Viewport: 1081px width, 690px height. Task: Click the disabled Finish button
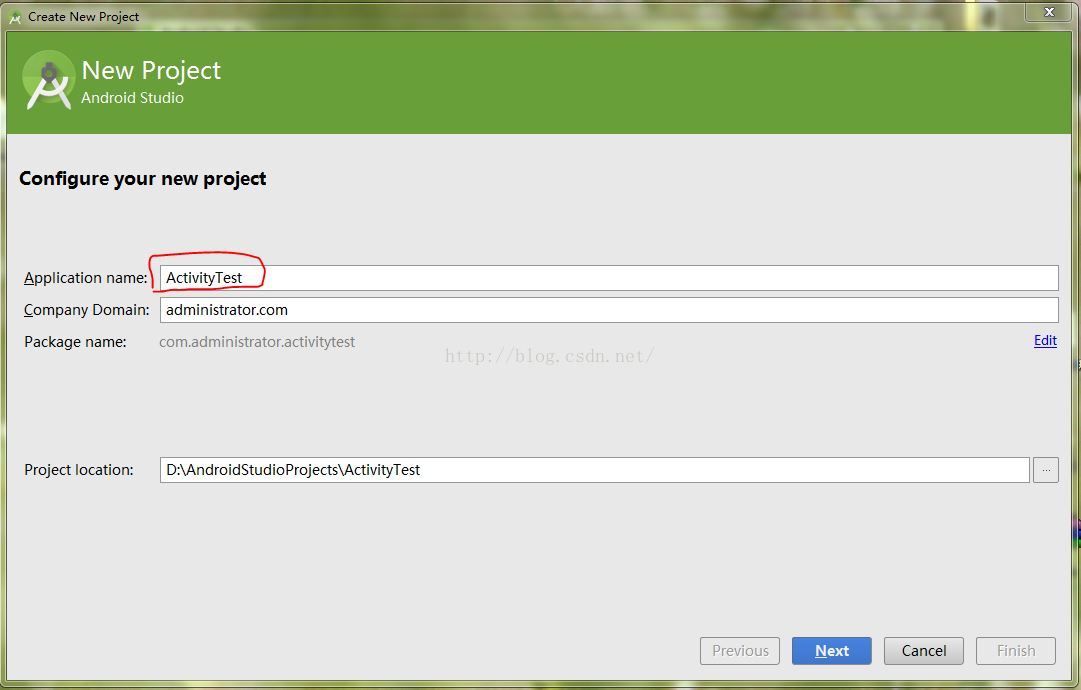[x=1016, y=651]
